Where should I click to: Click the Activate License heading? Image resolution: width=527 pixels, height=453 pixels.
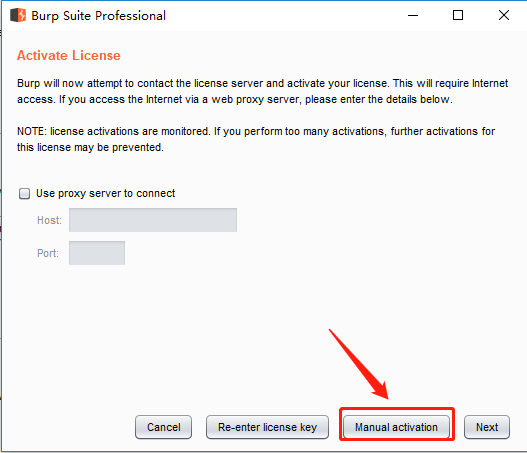[x=69, y=55]
